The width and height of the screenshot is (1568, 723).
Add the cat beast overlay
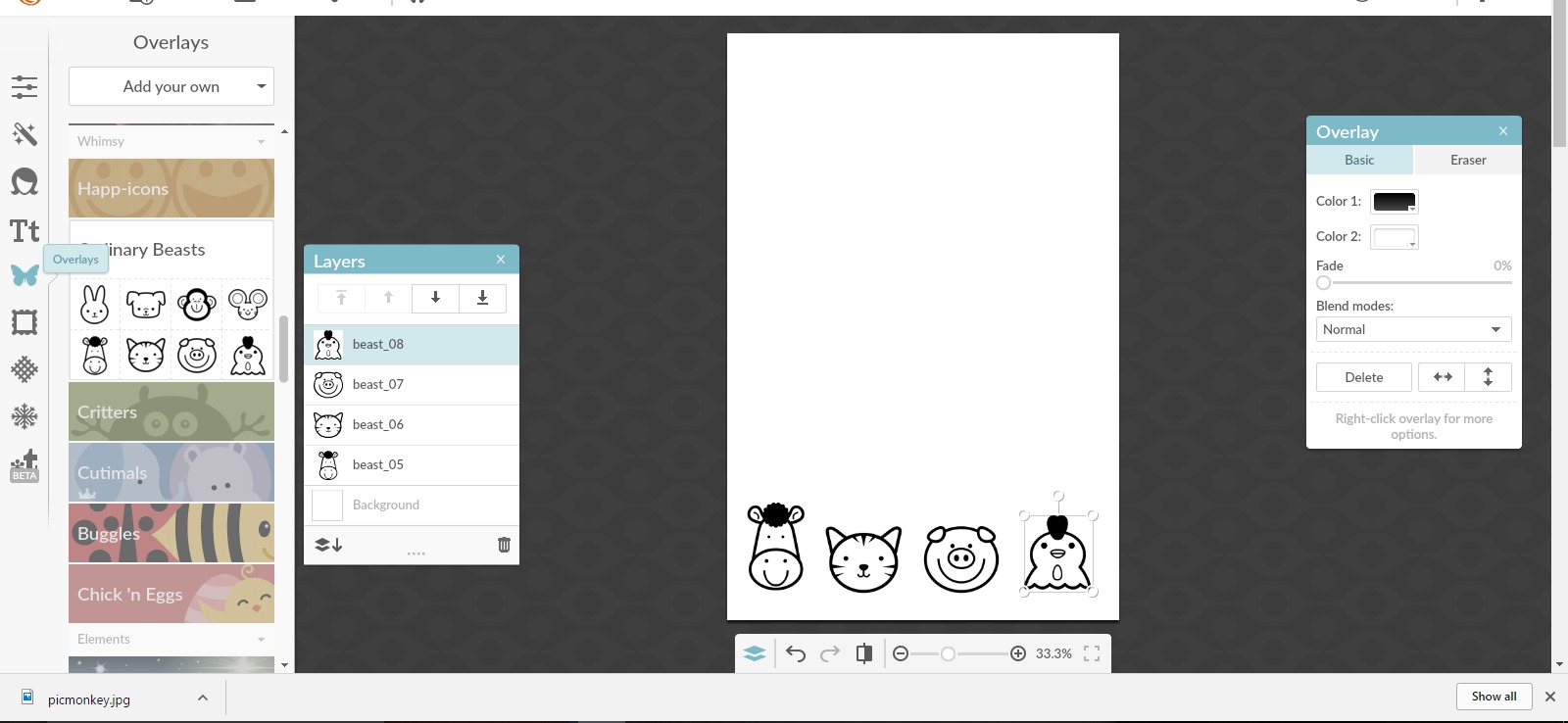[x=146, y=355]
